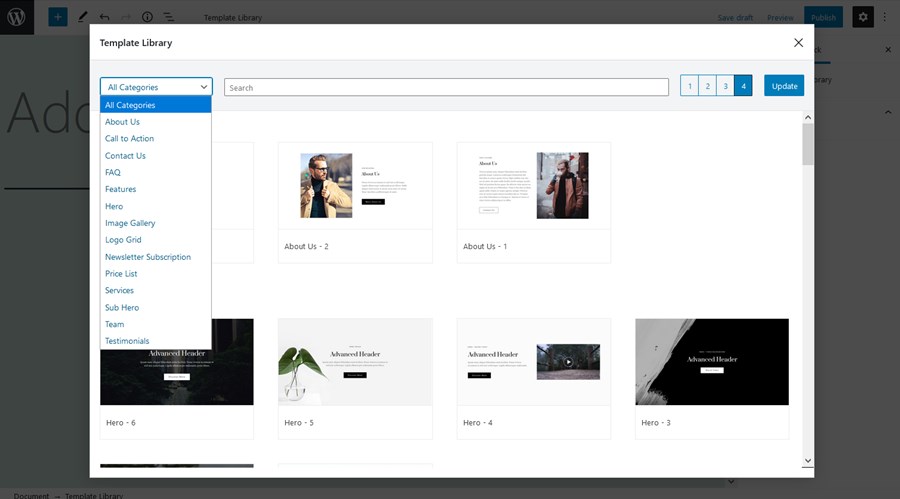Select the Hero - 6 template thumbnail
This screenshot has height=499, width=900.
pyautogui.click(x=177, y=362)
